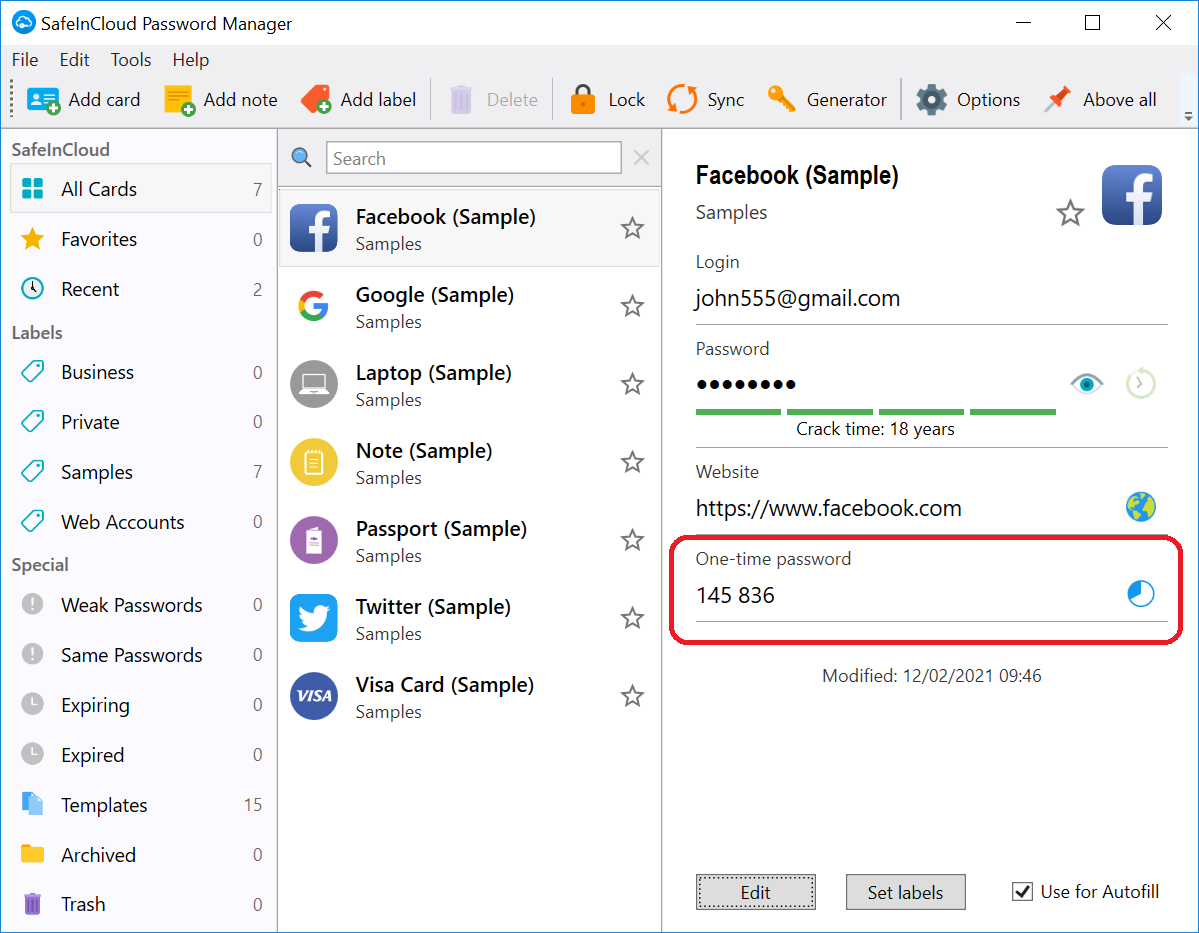Screen dimensions: 1199x933
Task: Open Weak Passwords list
Action: coord(141,605)
